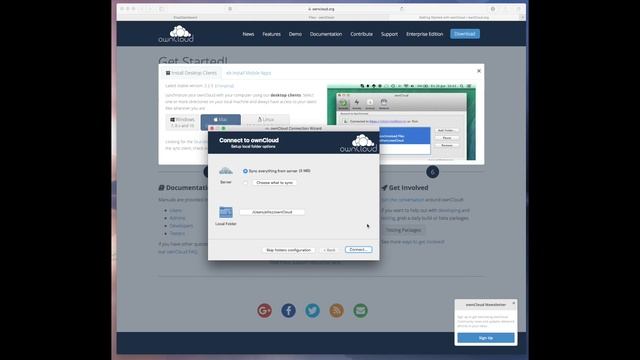The width and height of the screenshot is (640, 360).
Task: Click the local folder path button
Action: pyautogui.click(x=272, y=212)
